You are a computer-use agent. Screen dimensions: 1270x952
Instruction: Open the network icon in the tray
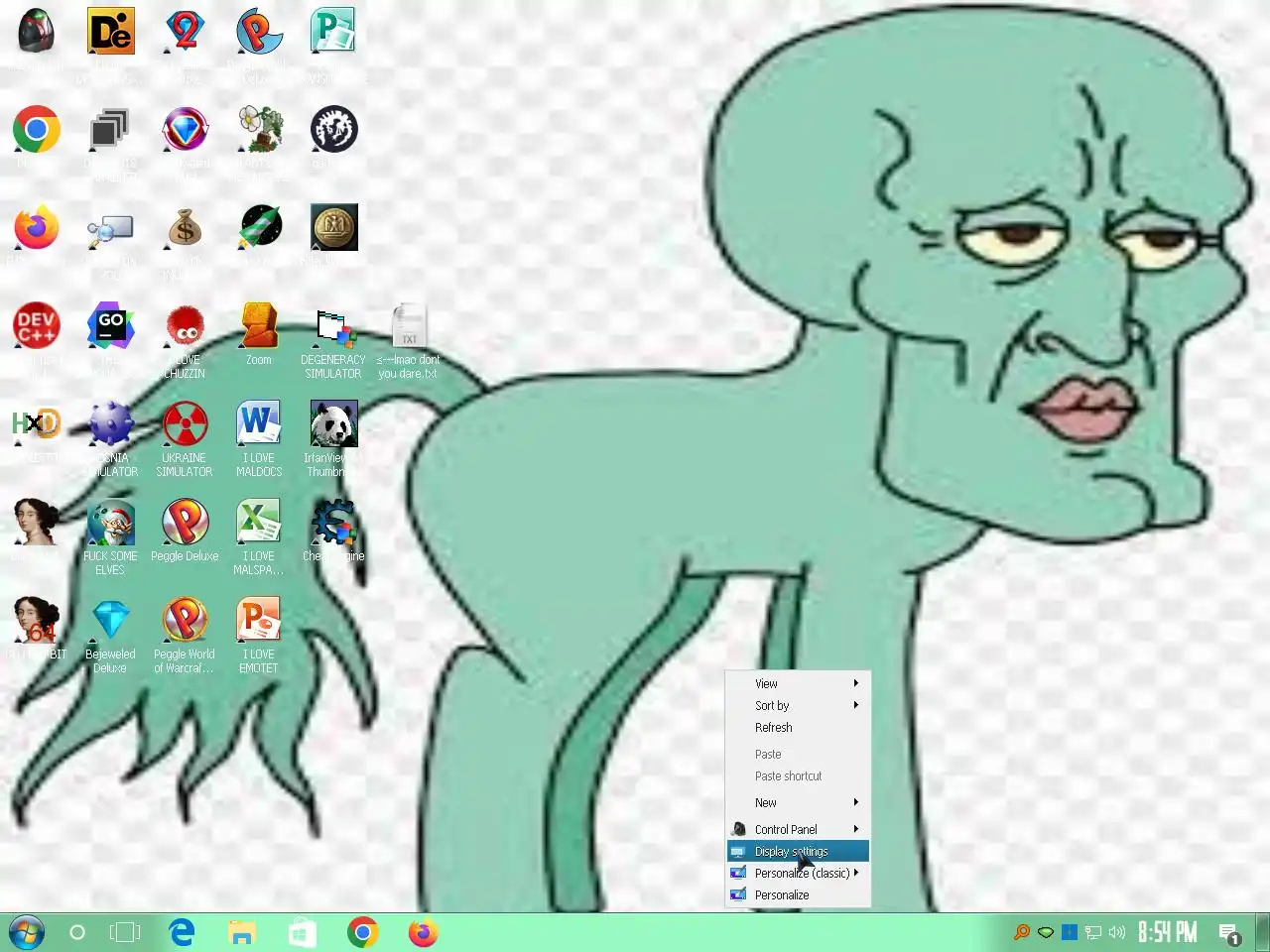pyautogui.click(x=1093, y=932)
